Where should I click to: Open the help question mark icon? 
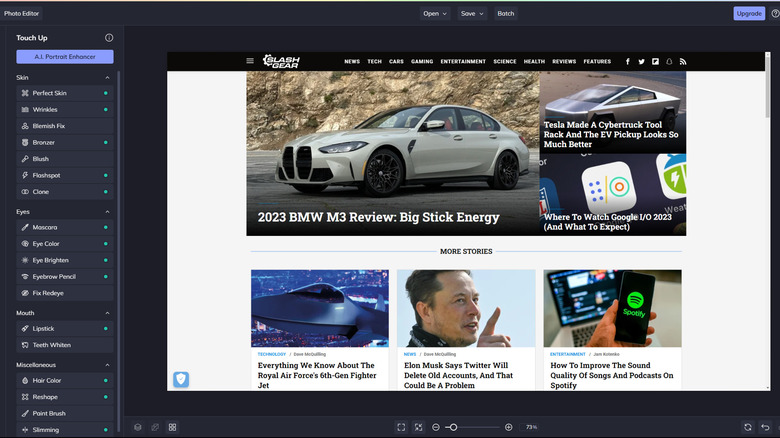(775, 14)
